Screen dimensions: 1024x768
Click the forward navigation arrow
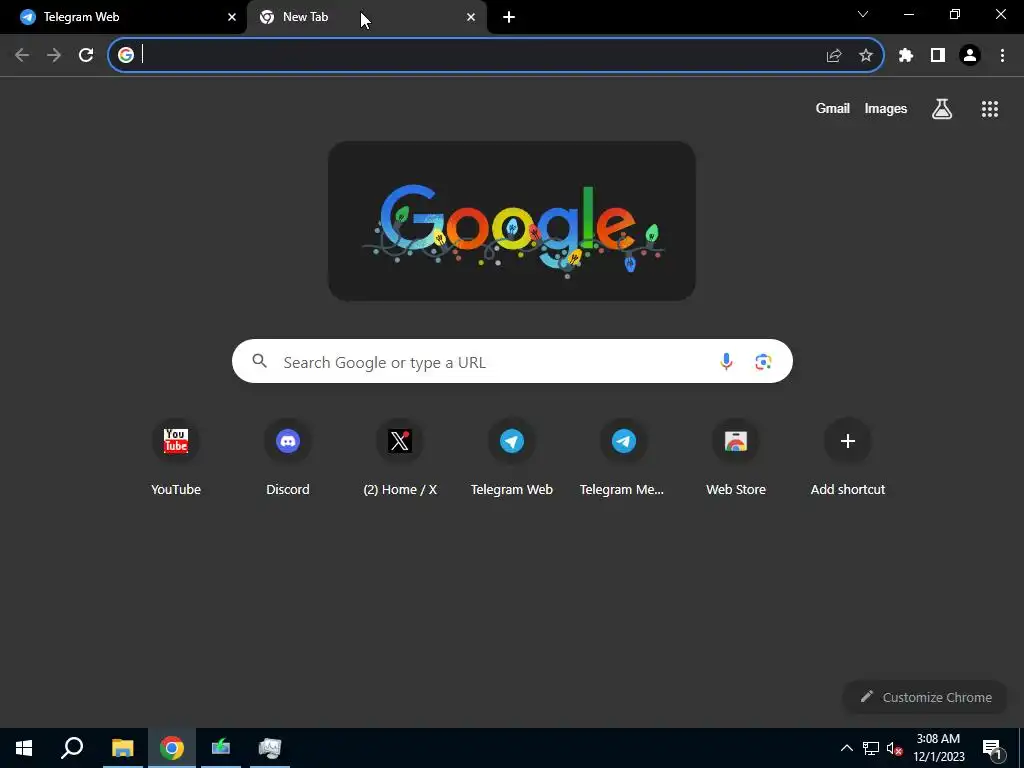pyautogui.click(x=54, y=56)
